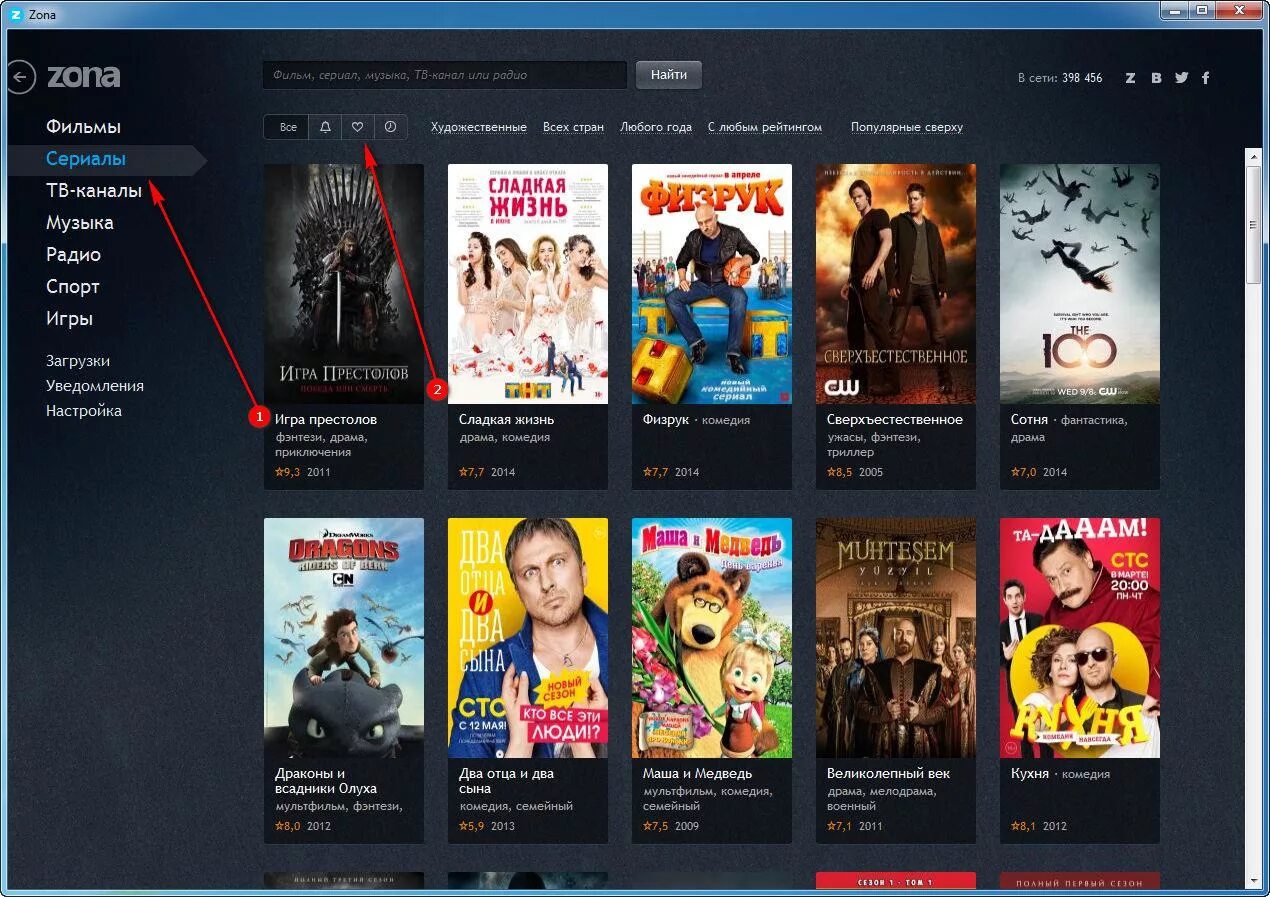The width and height of the screenshot is (1270, 897).
Task: Open Загрузки downloads
Action: click(78, 361)
